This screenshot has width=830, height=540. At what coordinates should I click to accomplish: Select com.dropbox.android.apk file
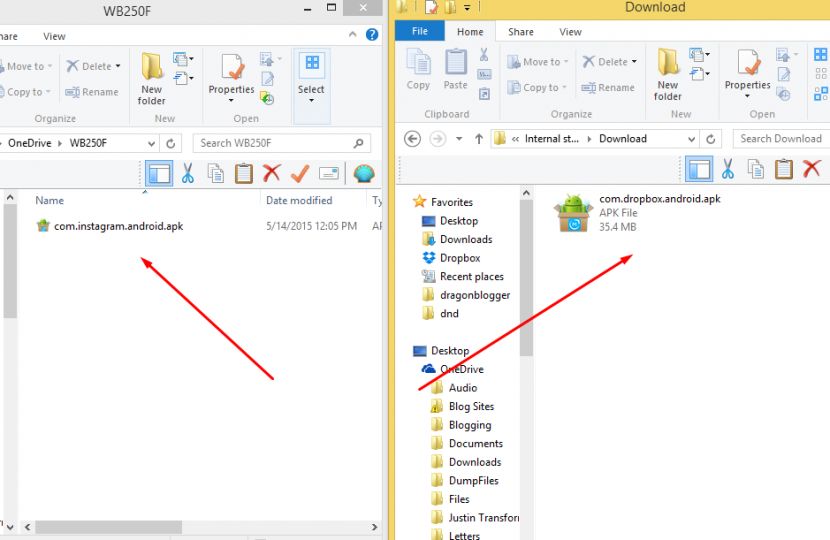pos(638,212)
